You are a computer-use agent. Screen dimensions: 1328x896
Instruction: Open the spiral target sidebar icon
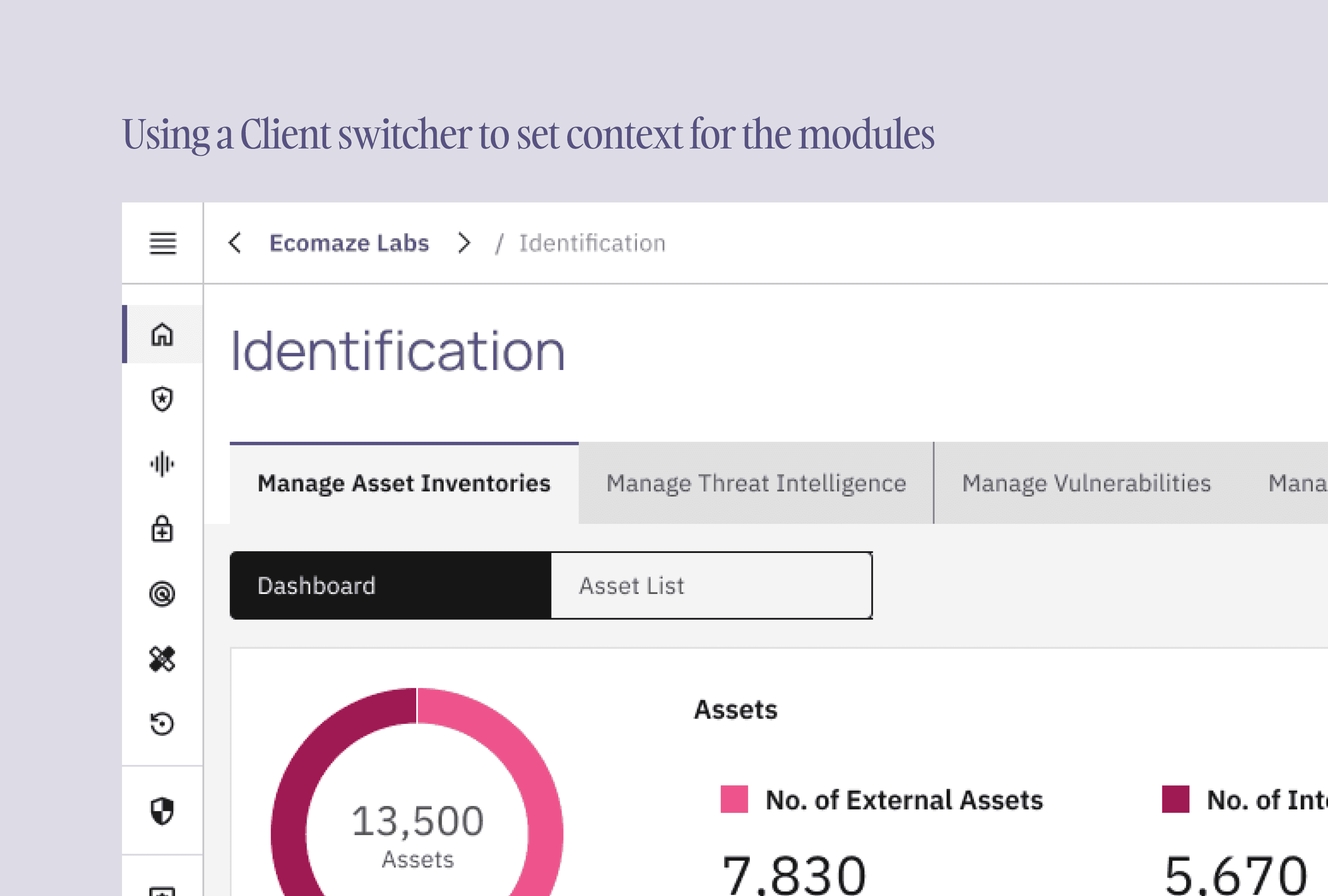click(162, 594)
